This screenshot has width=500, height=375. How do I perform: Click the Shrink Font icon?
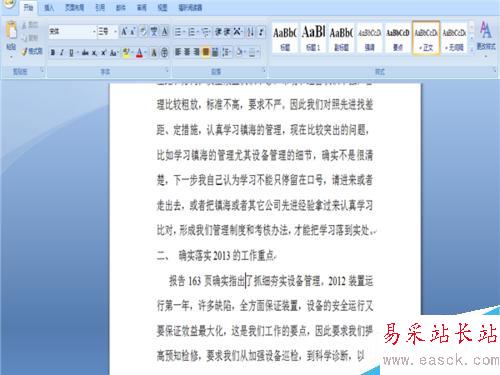[132, 32]
